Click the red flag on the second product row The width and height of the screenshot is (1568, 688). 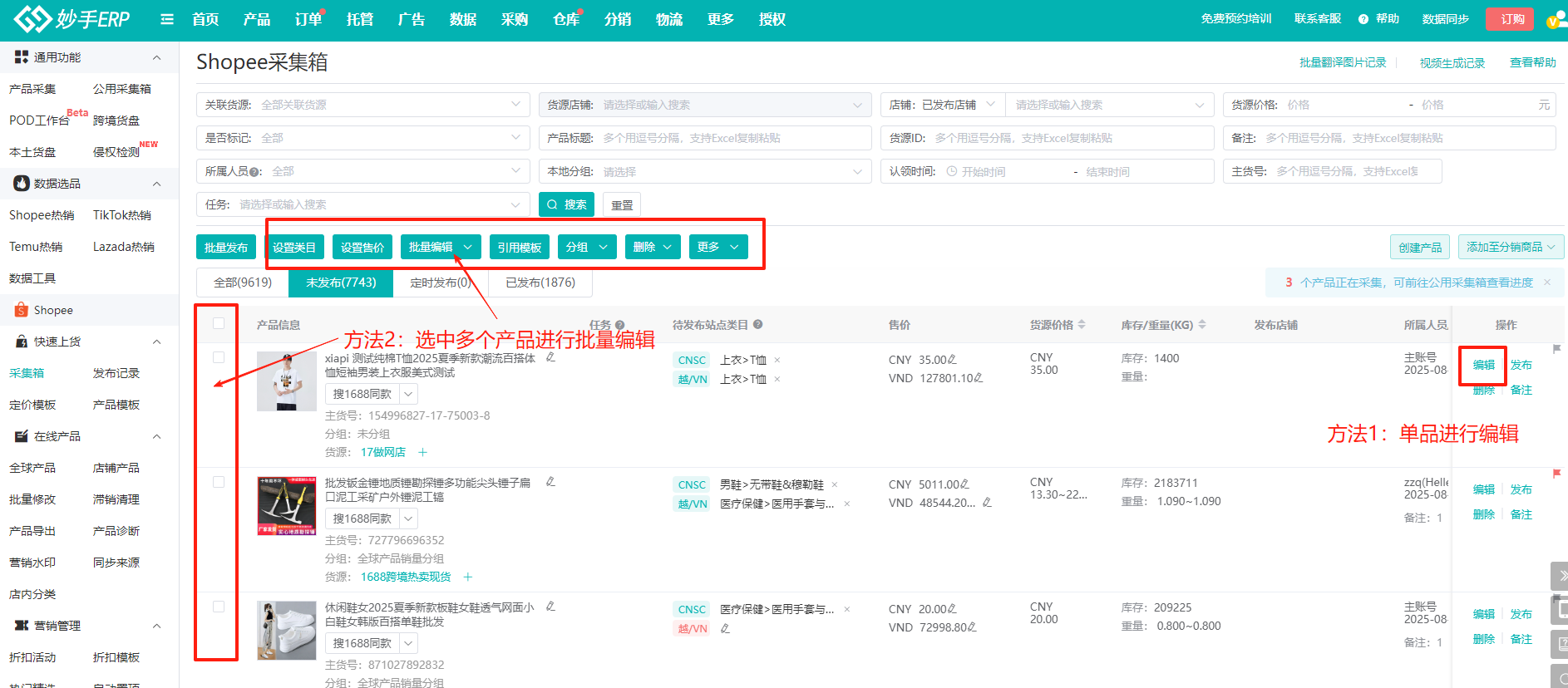1556,474
